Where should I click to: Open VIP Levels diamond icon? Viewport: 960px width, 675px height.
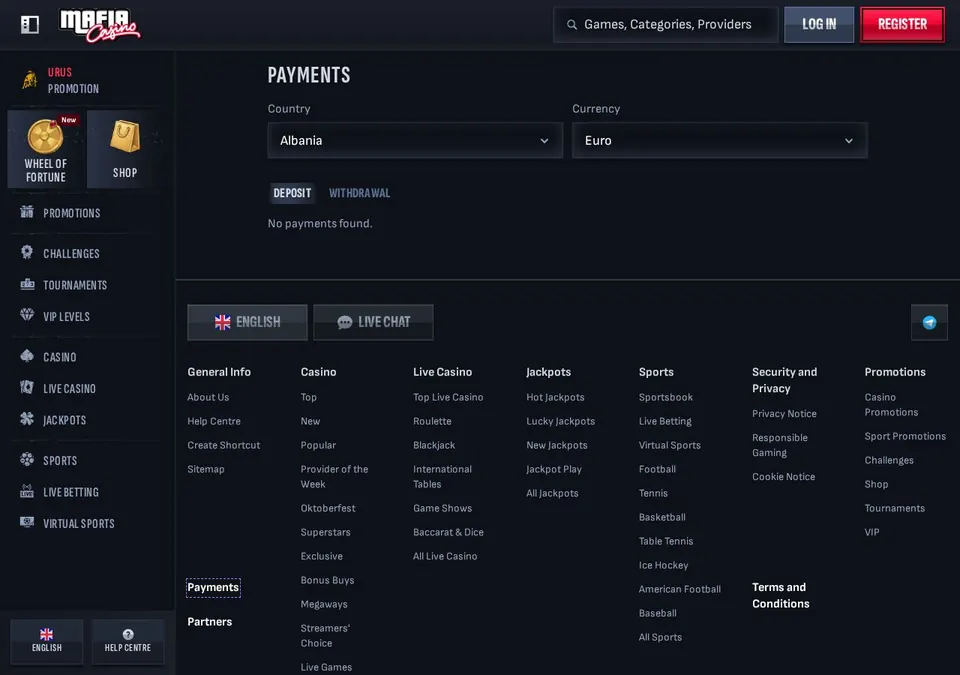pyautogui.click(x=27, y=315)
